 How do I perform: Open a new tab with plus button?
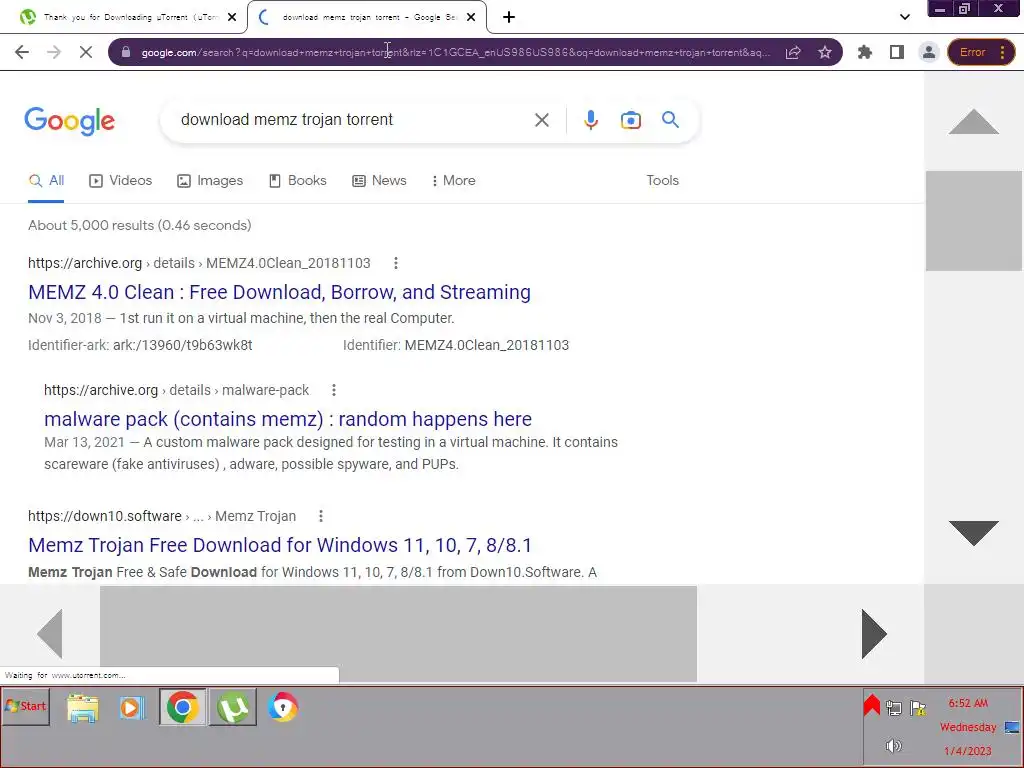[509, 17]
